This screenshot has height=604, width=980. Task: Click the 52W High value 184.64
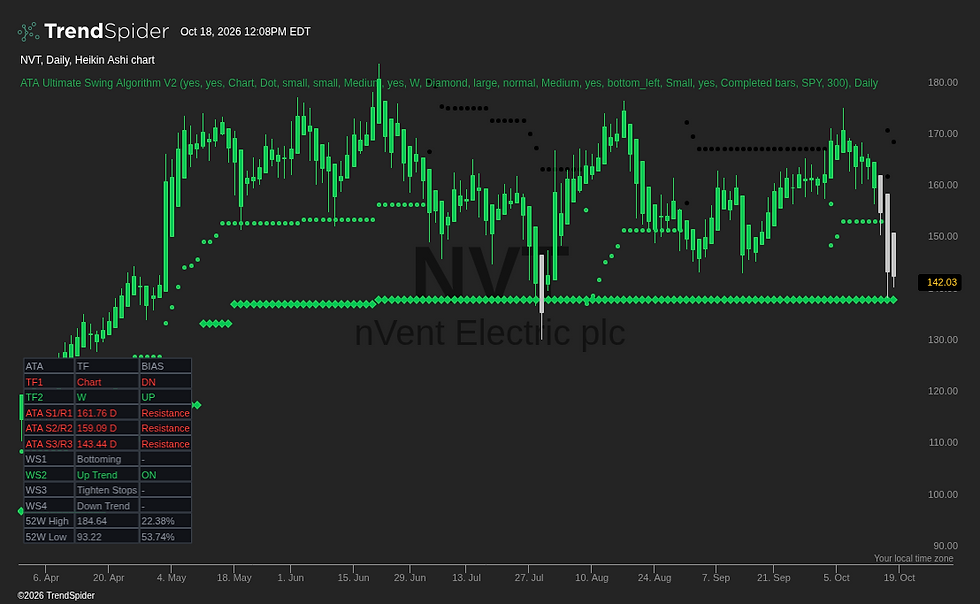(107, 521)
